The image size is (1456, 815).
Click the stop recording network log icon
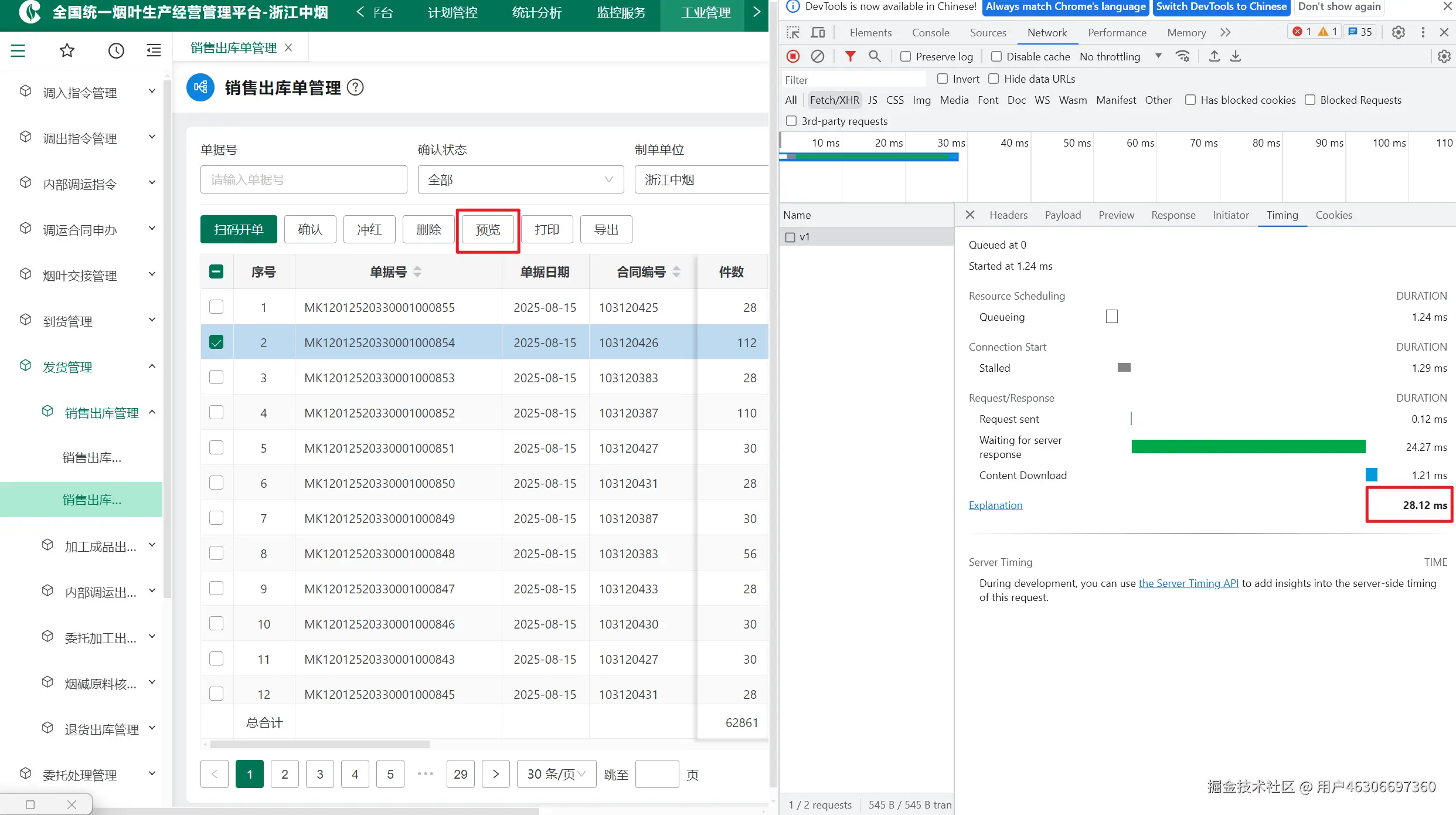point(793,56)
